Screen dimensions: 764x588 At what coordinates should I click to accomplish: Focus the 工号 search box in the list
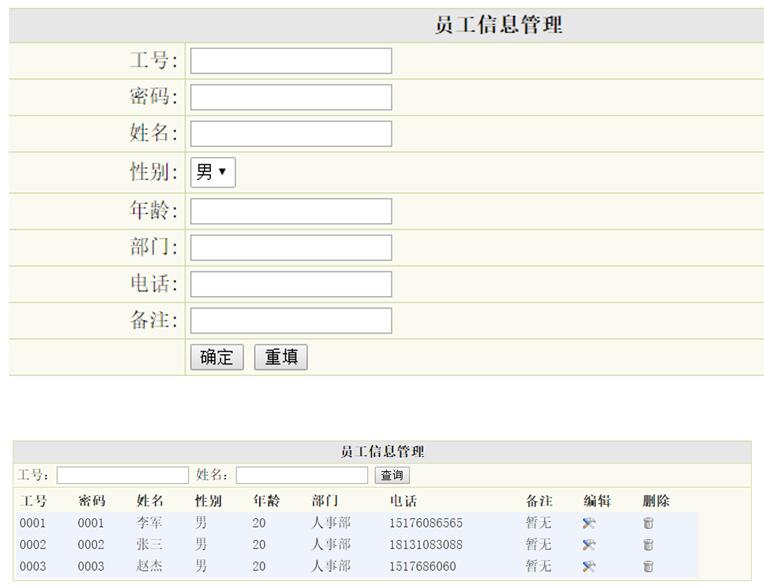coord(122,475)
